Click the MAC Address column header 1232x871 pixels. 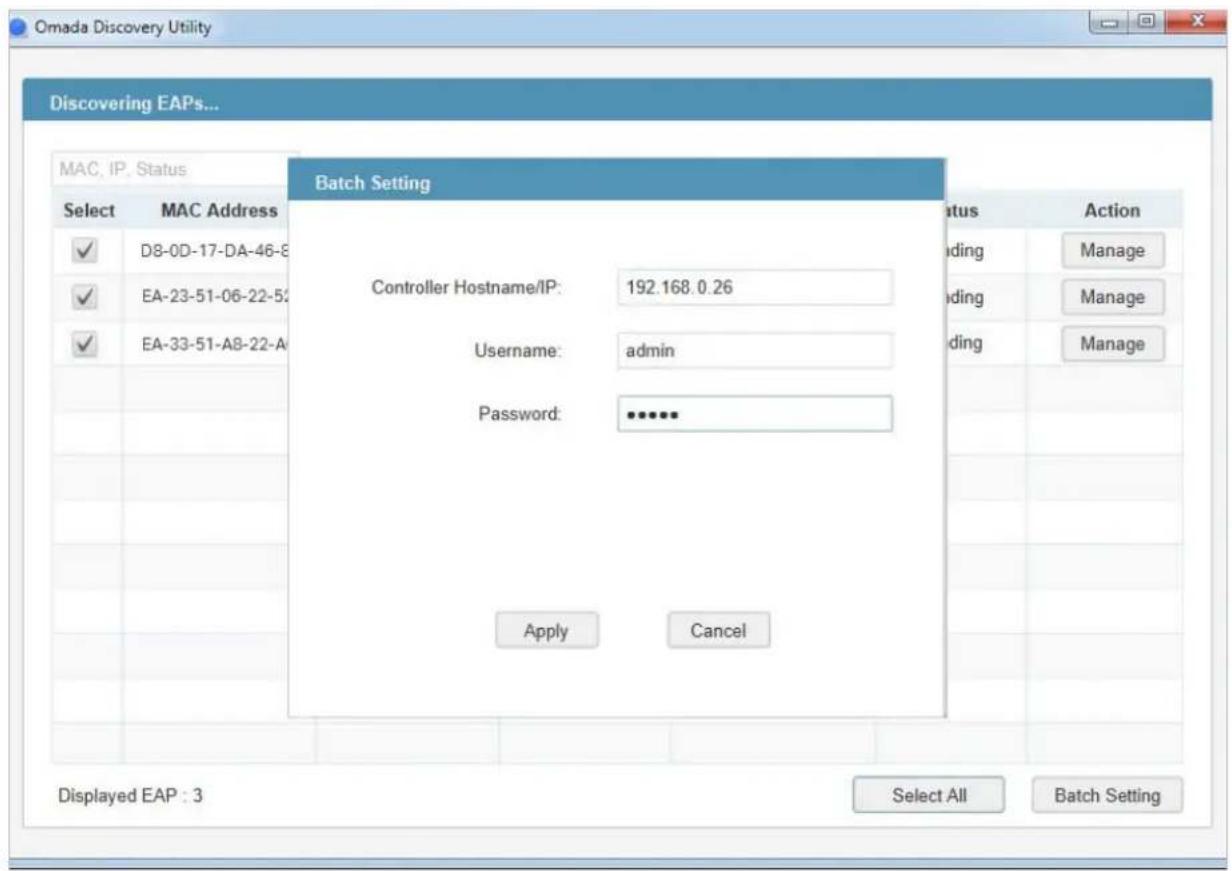(x=219, y=211)
